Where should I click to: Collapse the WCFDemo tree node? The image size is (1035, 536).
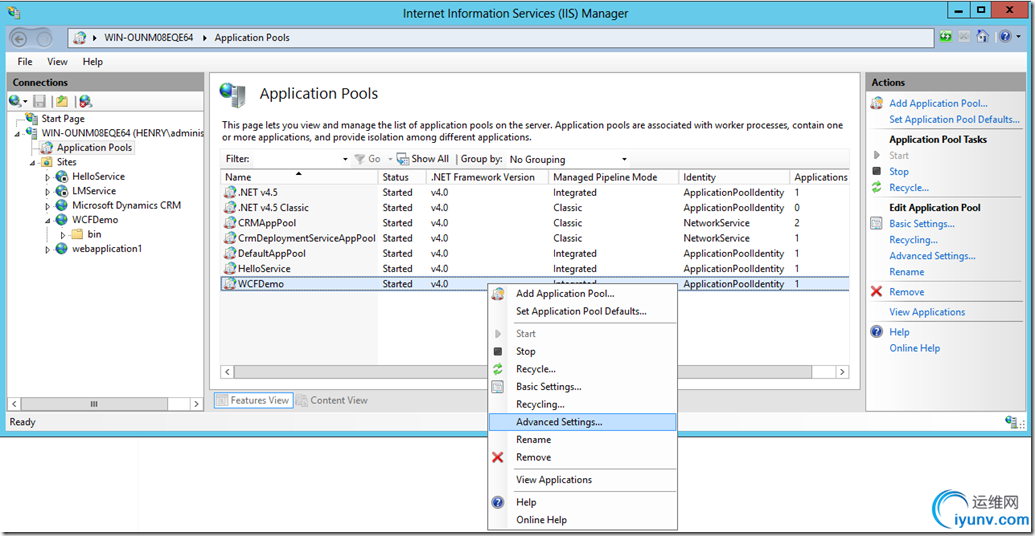click(x=48, y=220)
